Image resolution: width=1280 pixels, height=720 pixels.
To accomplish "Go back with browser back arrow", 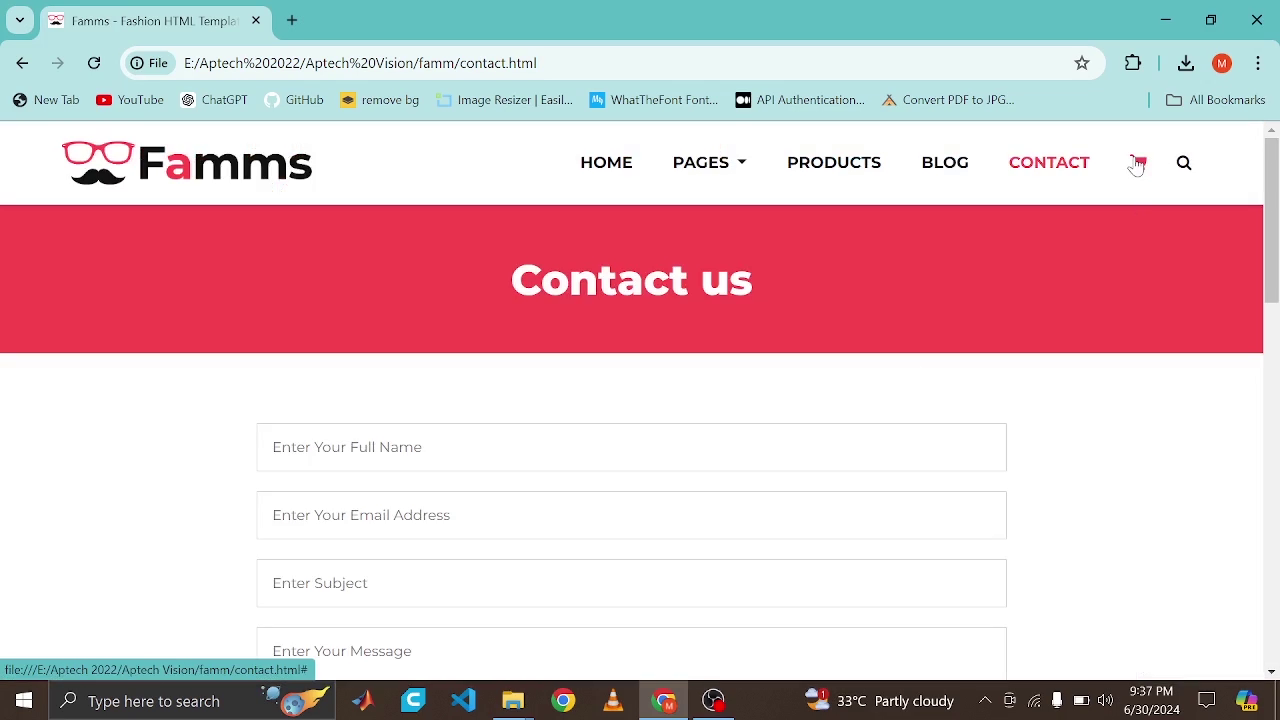I will pyautogui.click(x=22, y=63).
